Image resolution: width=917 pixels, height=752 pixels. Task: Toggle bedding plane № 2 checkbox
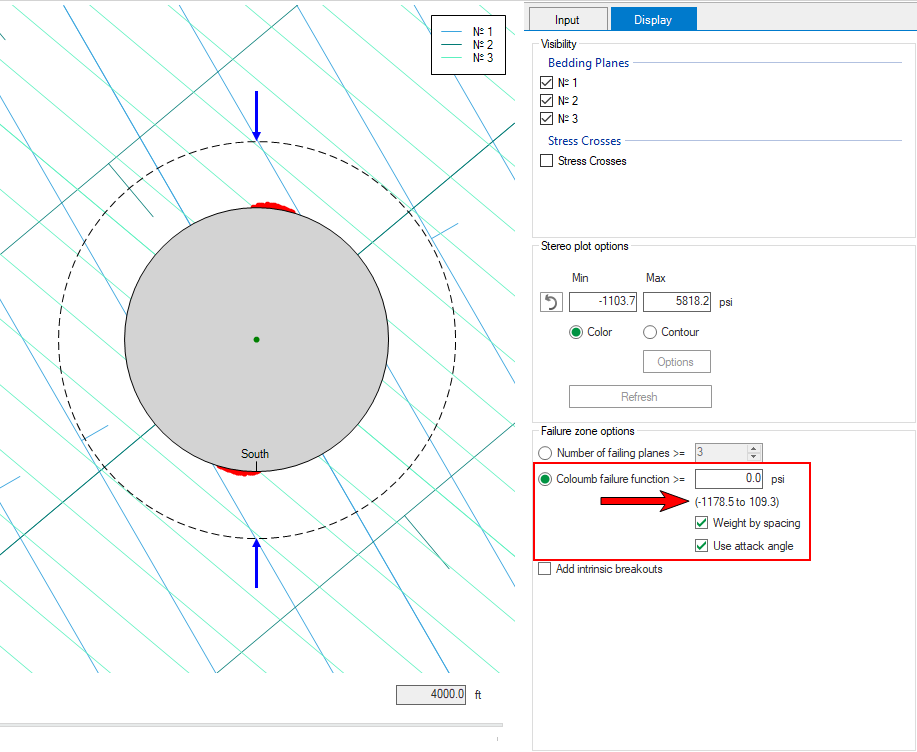pyautogui.click(x=546, y=101)
